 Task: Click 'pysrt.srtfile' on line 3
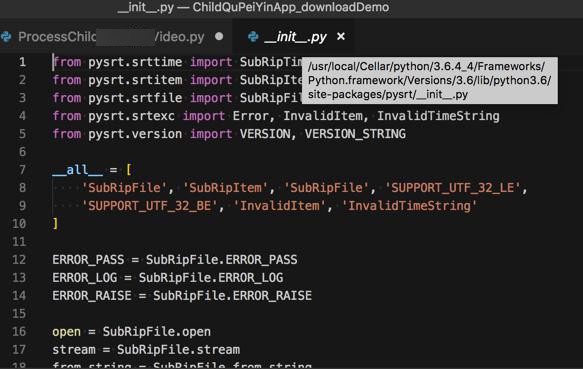(x=135, y=98)
